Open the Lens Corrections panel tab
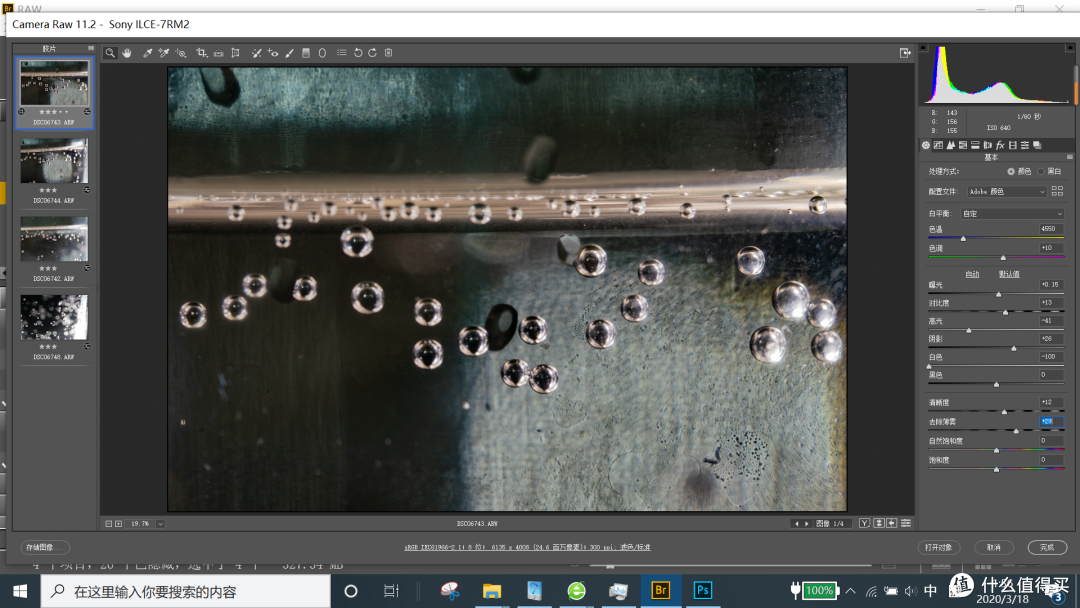Screen dimensions: 1080x608 click(x=988, y=145)
